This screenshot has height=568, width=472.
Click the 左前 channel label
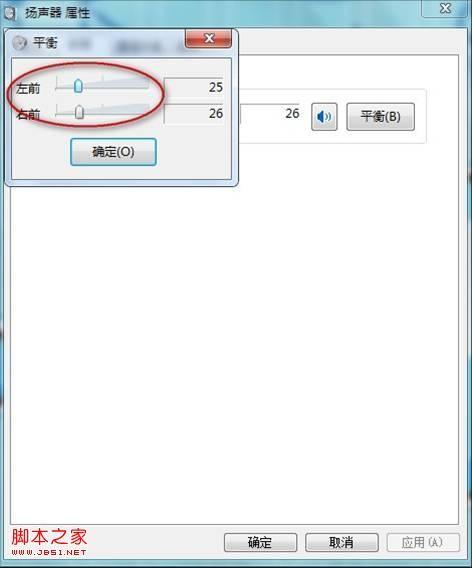point(28,88)
